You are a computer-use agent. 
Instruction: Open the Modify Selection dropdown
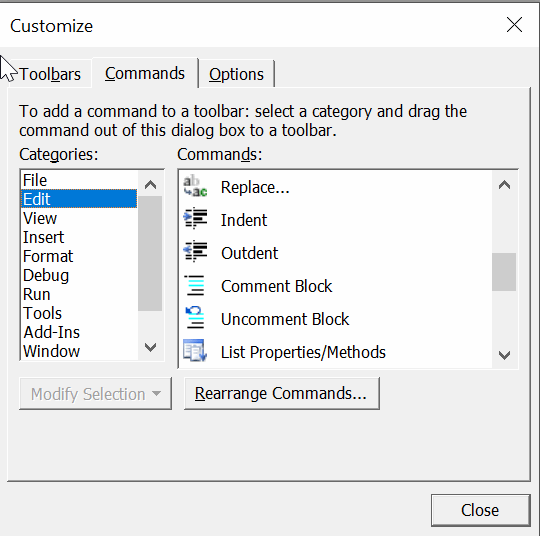point(95,393)
